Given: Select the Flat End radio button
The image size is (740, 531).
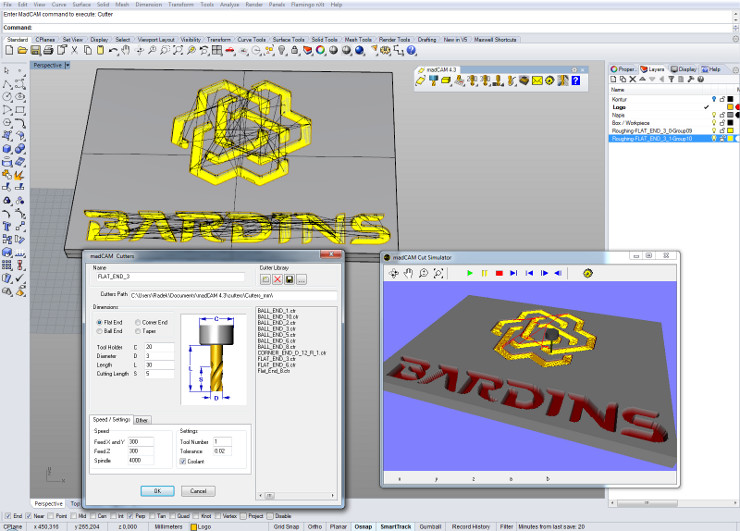Looking at the screenshot, I should click(x=100, y=322).
